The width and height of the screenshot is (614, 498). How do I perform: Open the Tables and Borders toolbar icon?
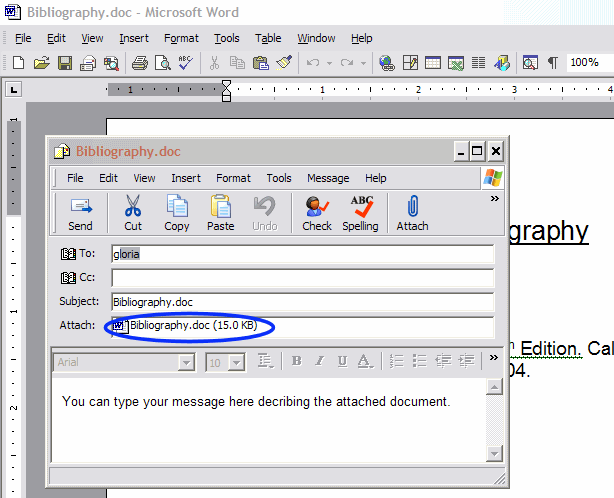[x=410, y=63]
